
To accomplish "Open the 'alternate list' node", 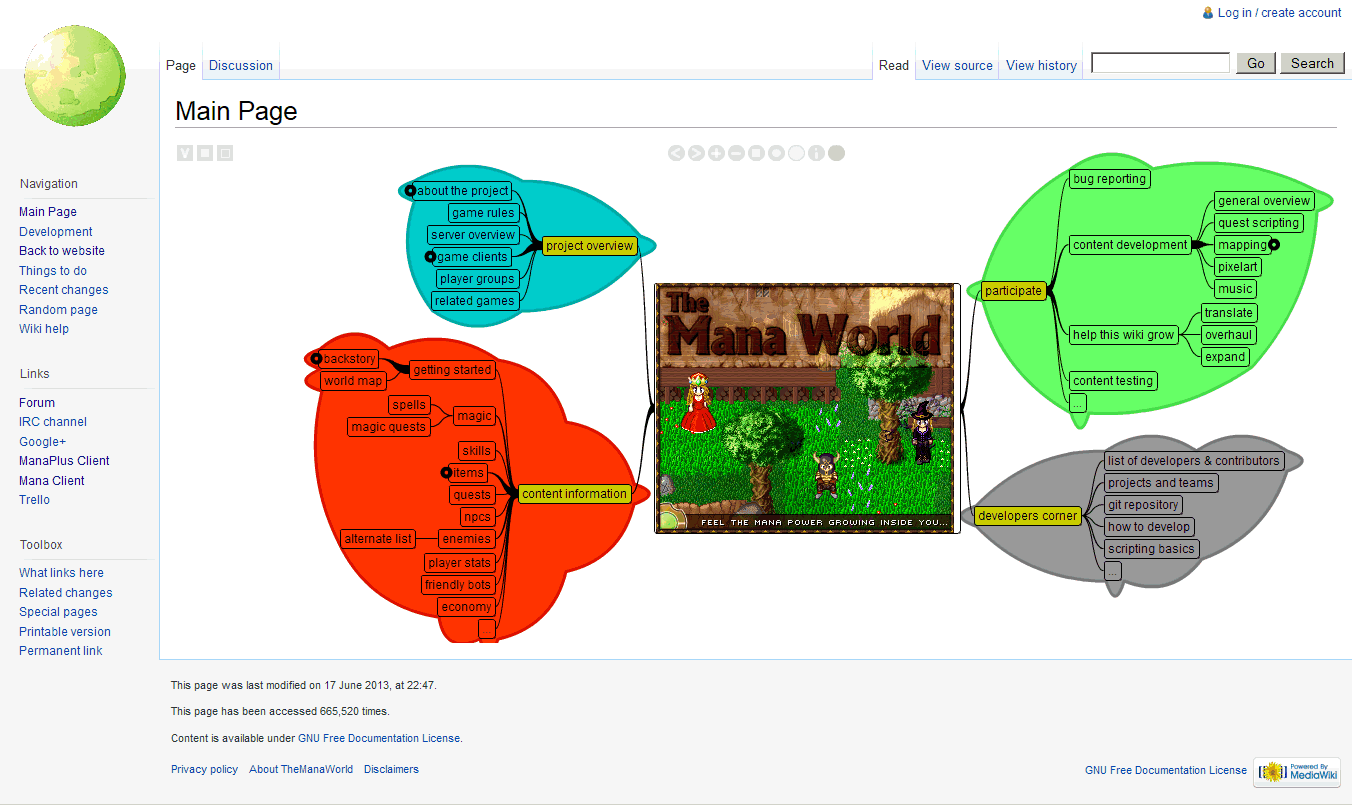I will [378, 539].
